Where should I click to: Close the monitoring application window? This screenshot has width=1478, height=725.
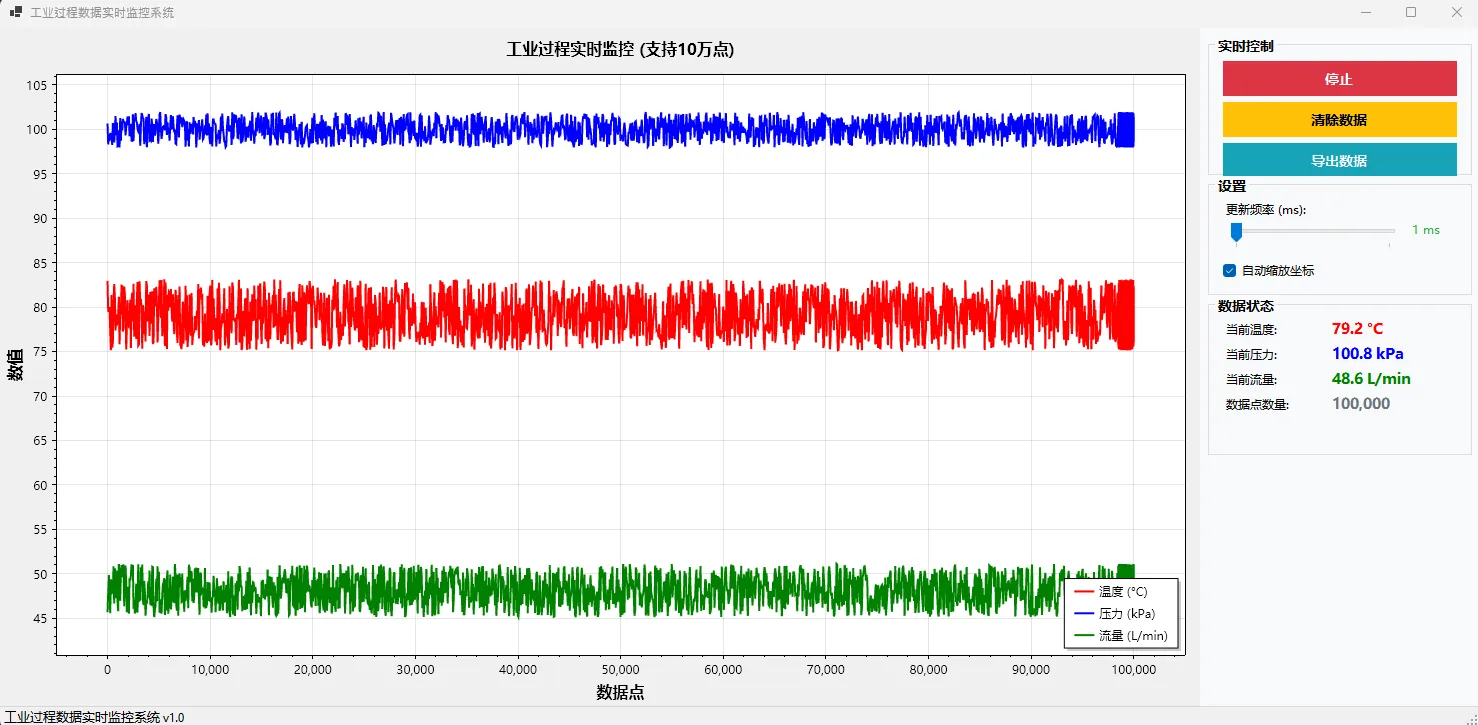[x=1456, y=12]
